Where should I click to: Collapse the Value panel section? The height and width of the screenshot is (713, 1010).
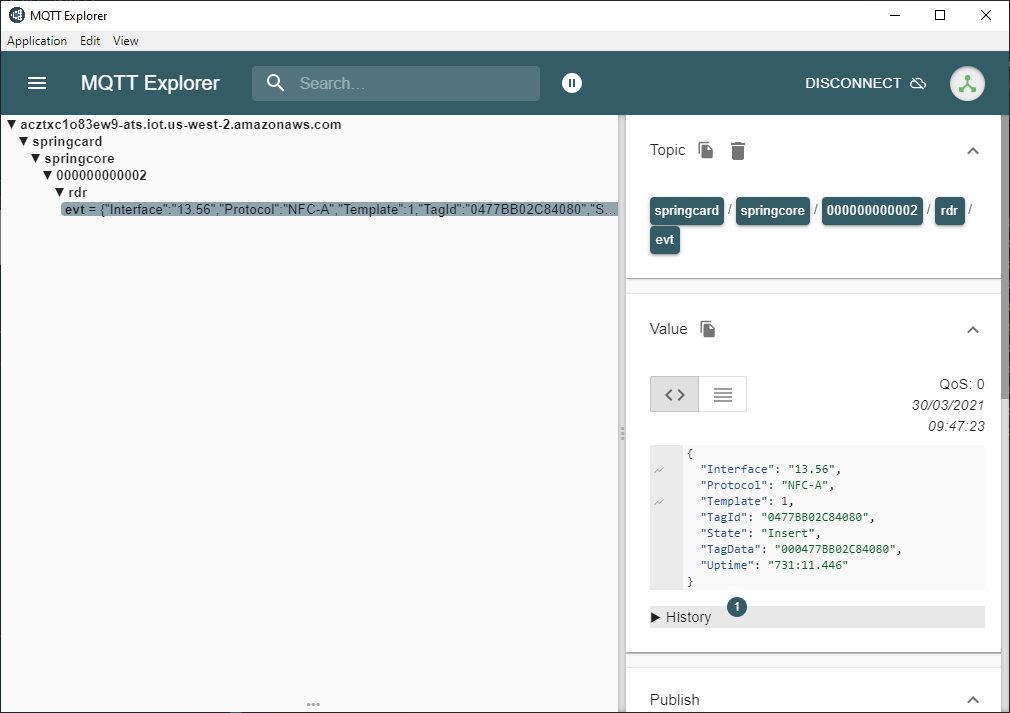coord(973,330)
